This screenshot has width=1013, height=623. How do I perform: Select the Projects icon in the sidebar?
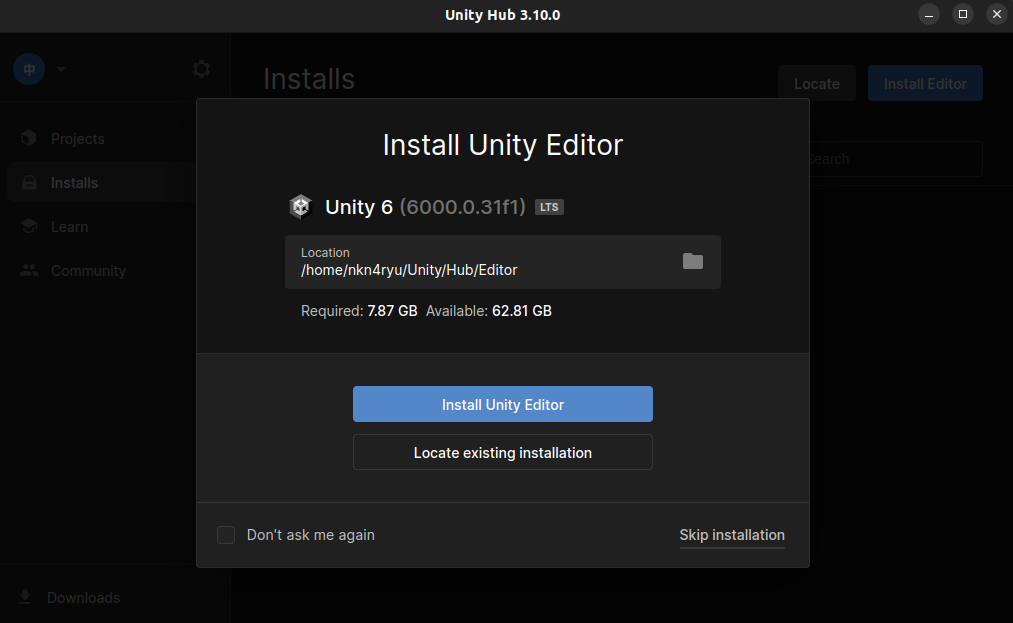(x=29, y=138)
